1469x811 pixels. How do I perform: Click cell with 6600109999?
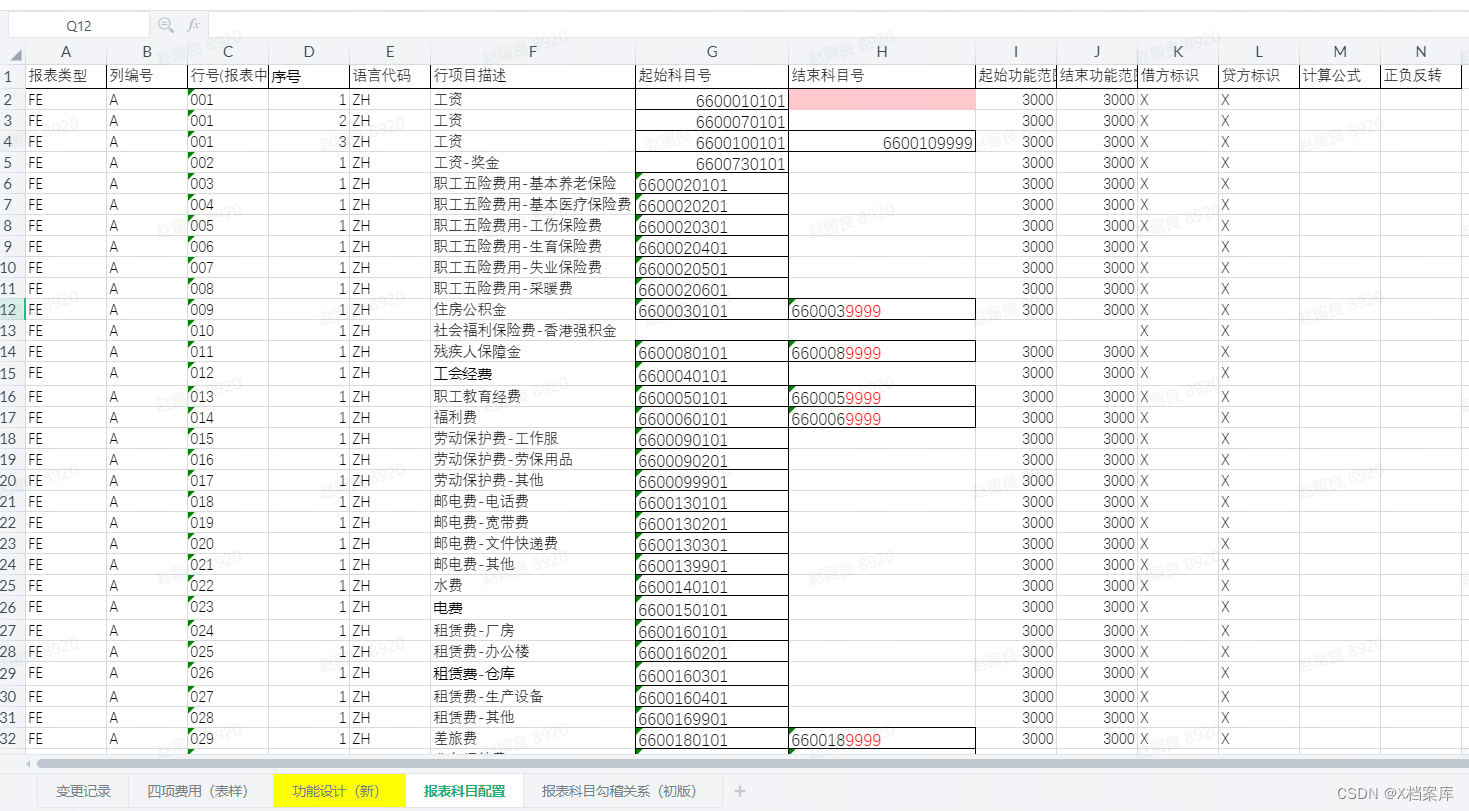(x=882, y=142)
